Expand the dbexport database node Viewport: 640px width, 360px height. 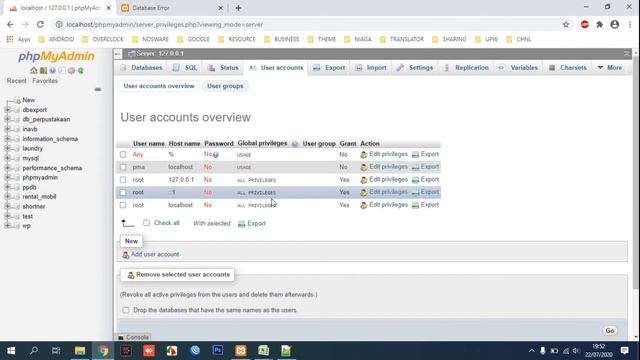point(7,110)
